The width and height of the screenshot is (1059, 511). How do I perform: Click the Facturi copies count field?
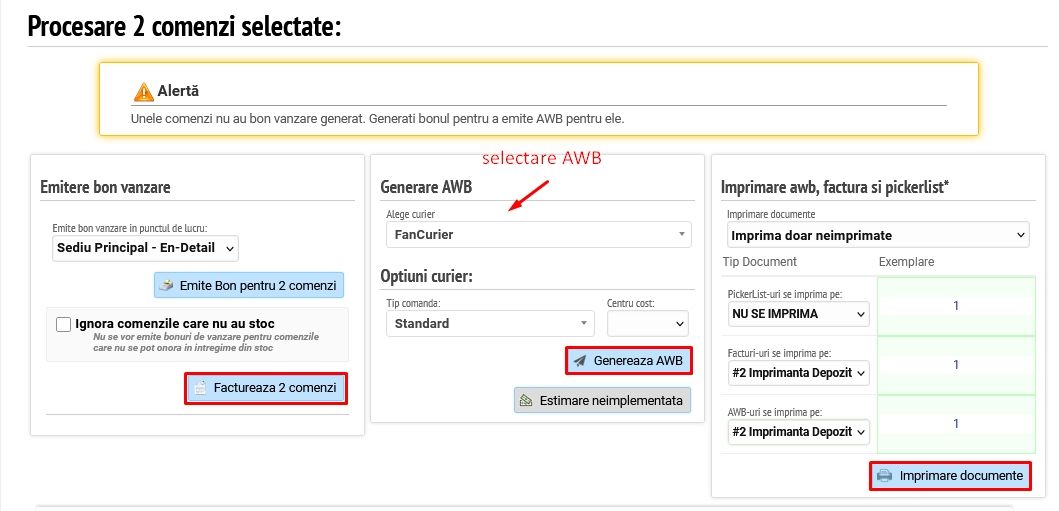tap(955, 365)
